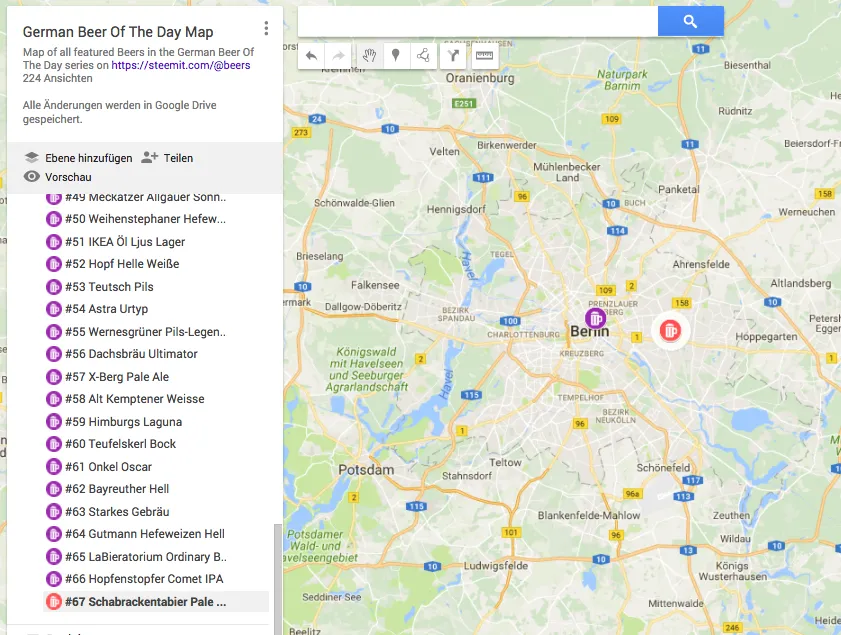Click the map title German Beer Of The Day Map
Screen dimensions: 841x635
click(x=118, y=32)
